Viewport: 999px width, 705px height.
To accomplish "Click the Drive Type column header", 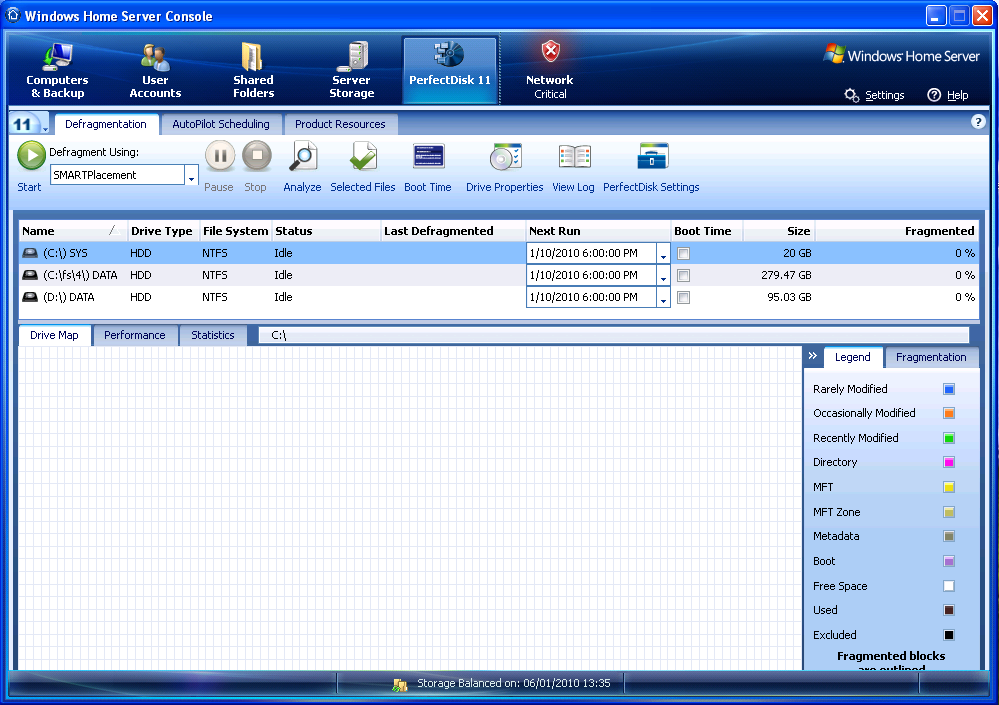I will click(x=162, y=231).
